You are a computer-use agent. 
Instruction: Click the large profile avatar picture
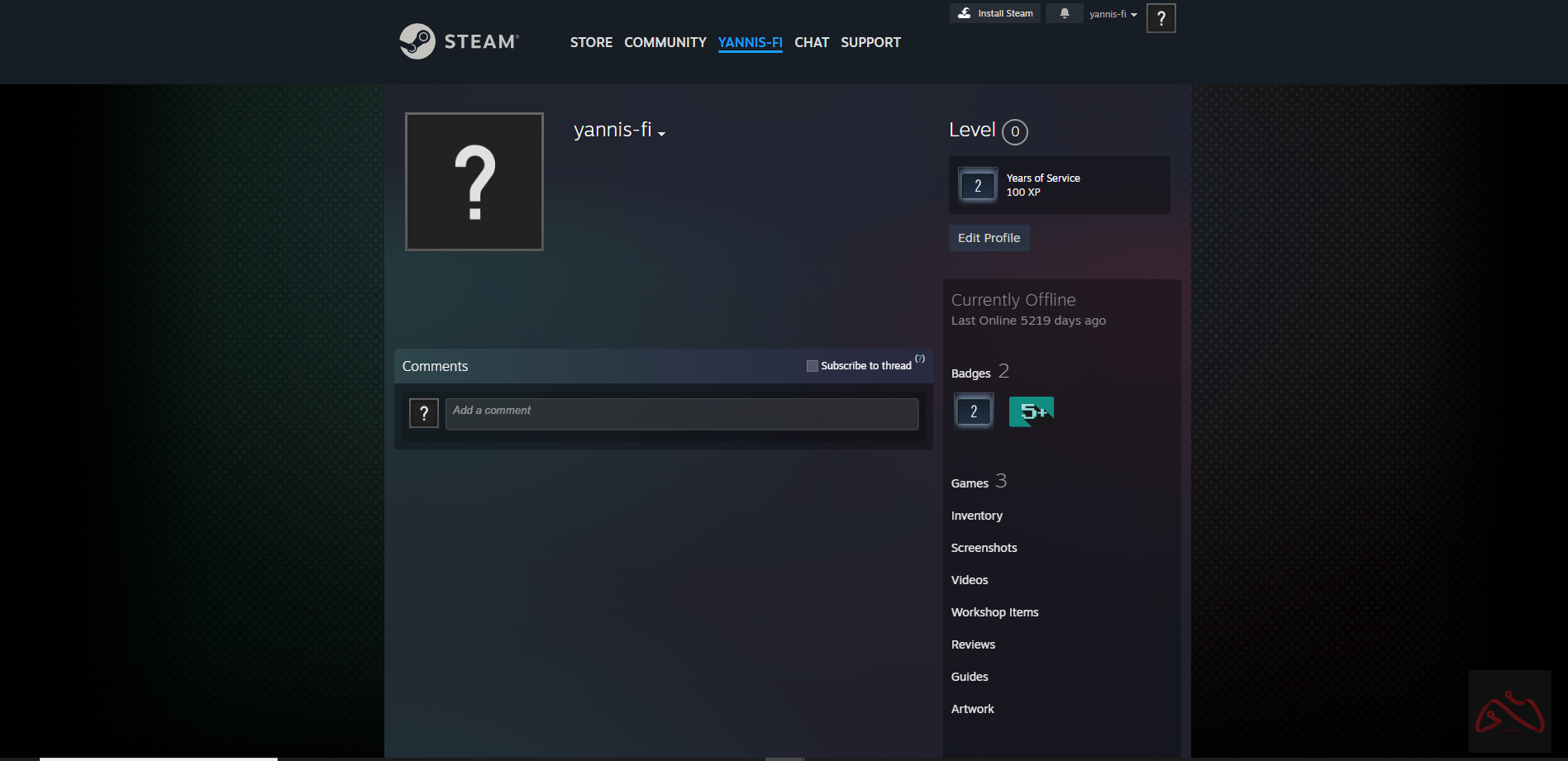474,182
